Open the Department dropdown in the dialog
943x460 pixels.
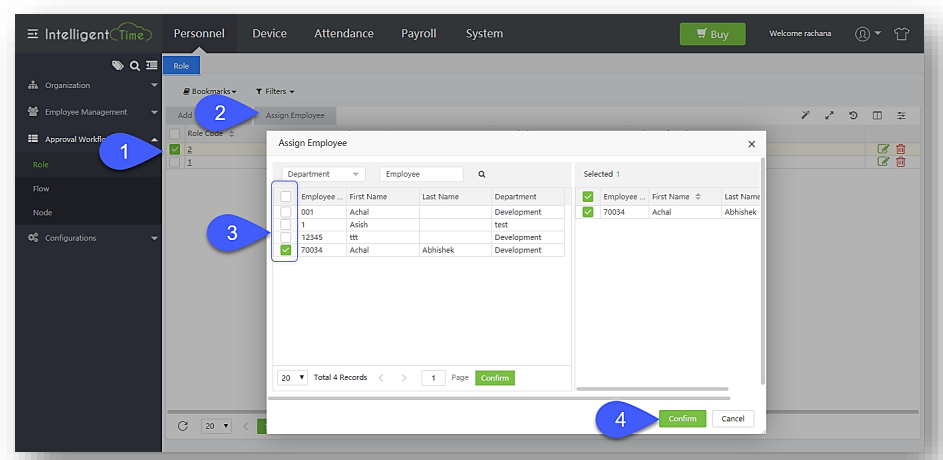[x=323, y=174]
